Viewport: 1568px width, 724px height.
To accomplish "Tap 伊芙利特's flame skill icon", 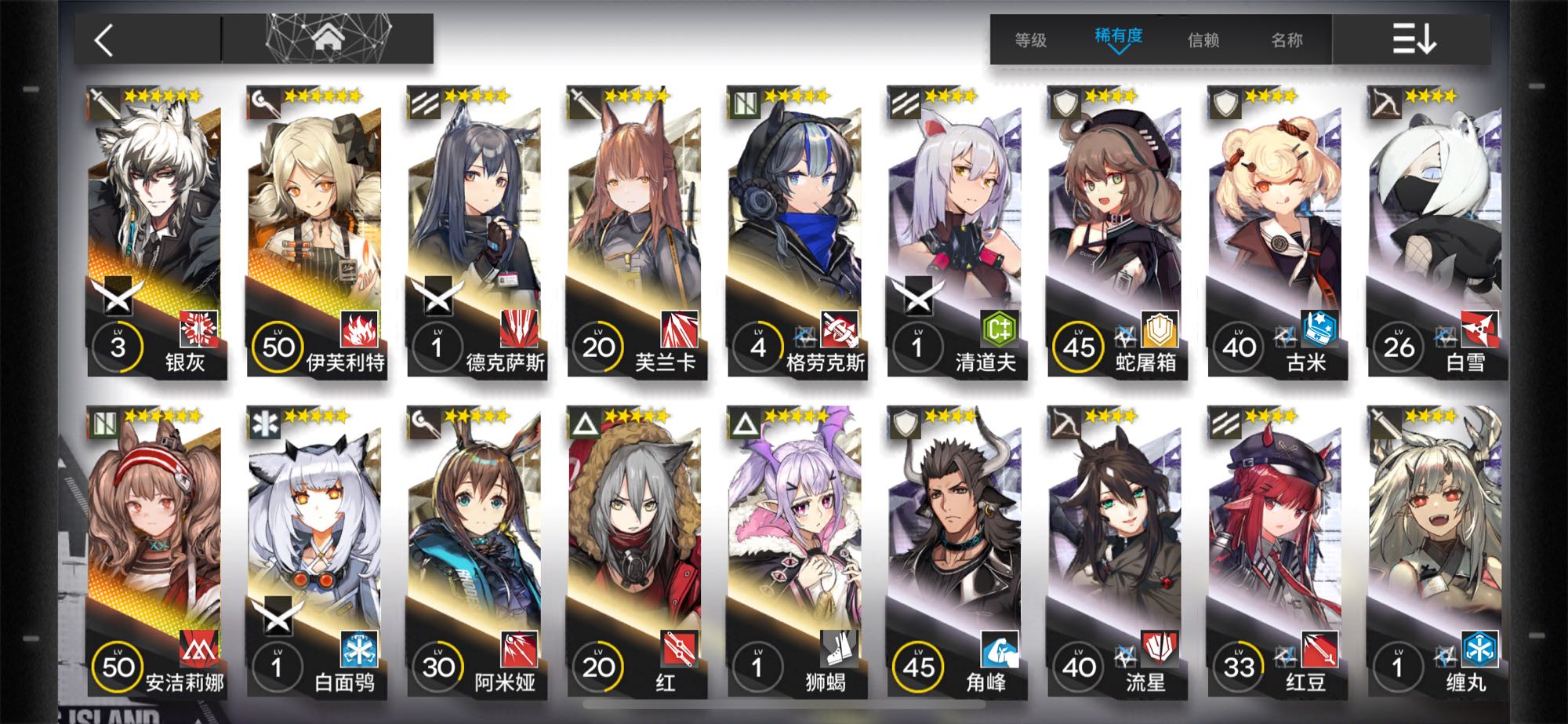I will coord(359,329).
